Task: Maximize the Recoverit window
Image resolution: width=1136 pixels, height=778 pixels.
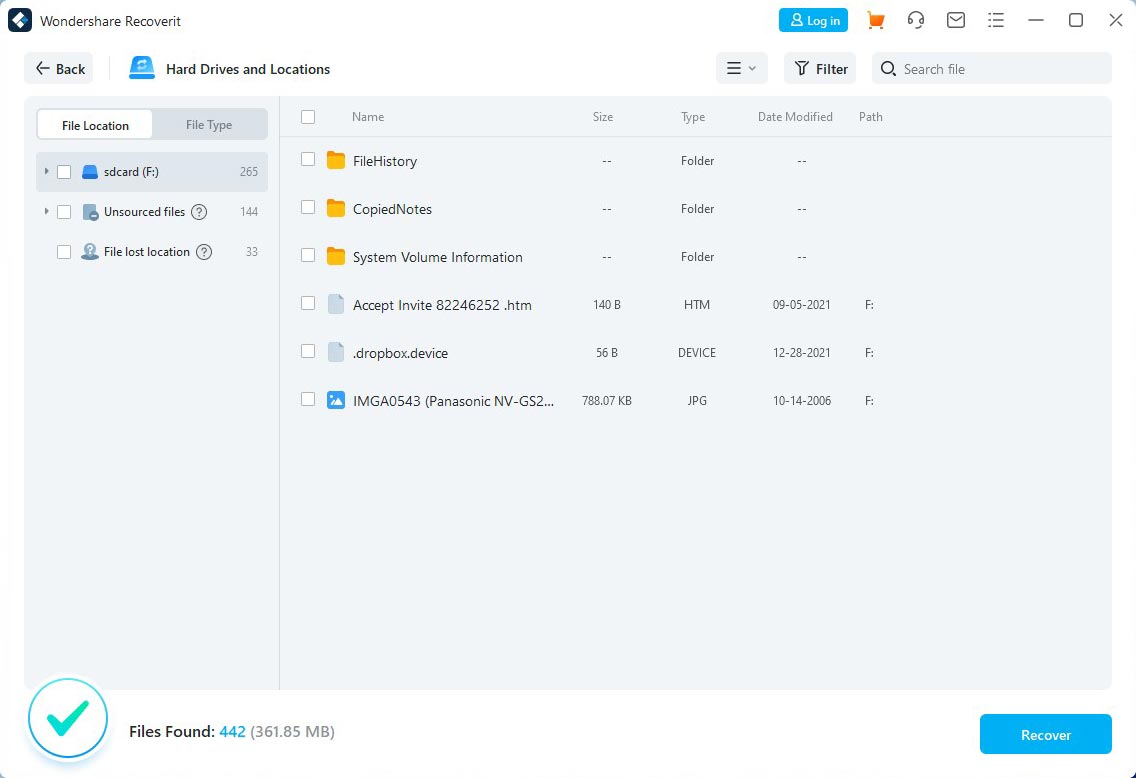Action: point(1076,20)
